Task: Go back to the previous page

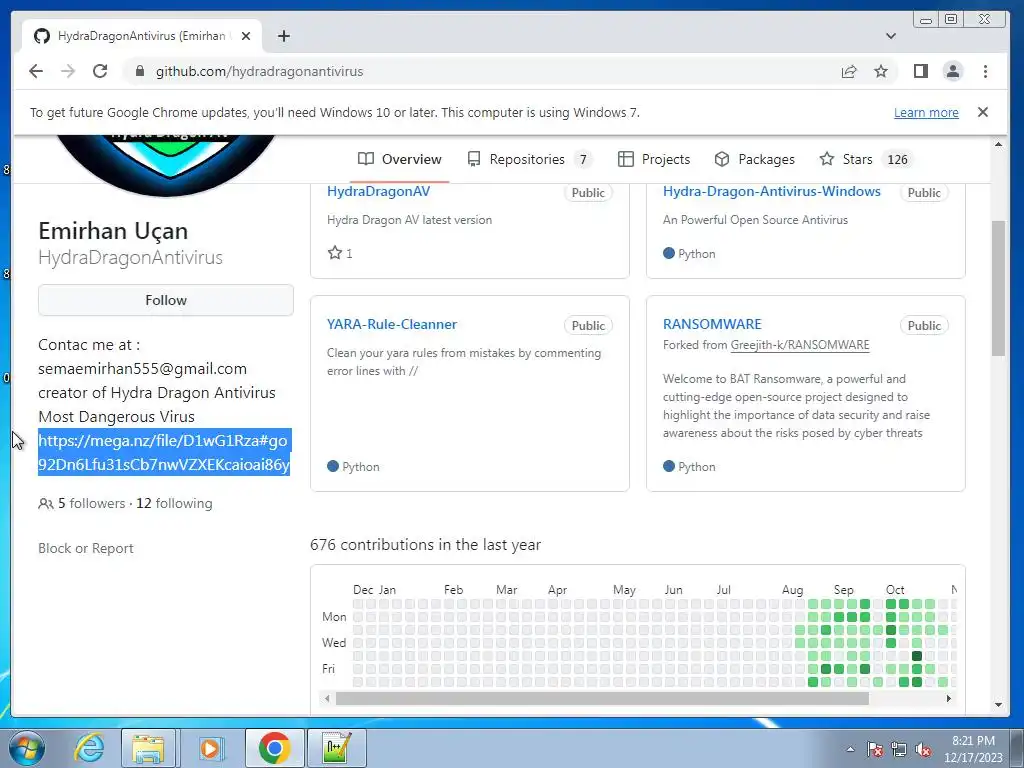Action: (36, 71)
